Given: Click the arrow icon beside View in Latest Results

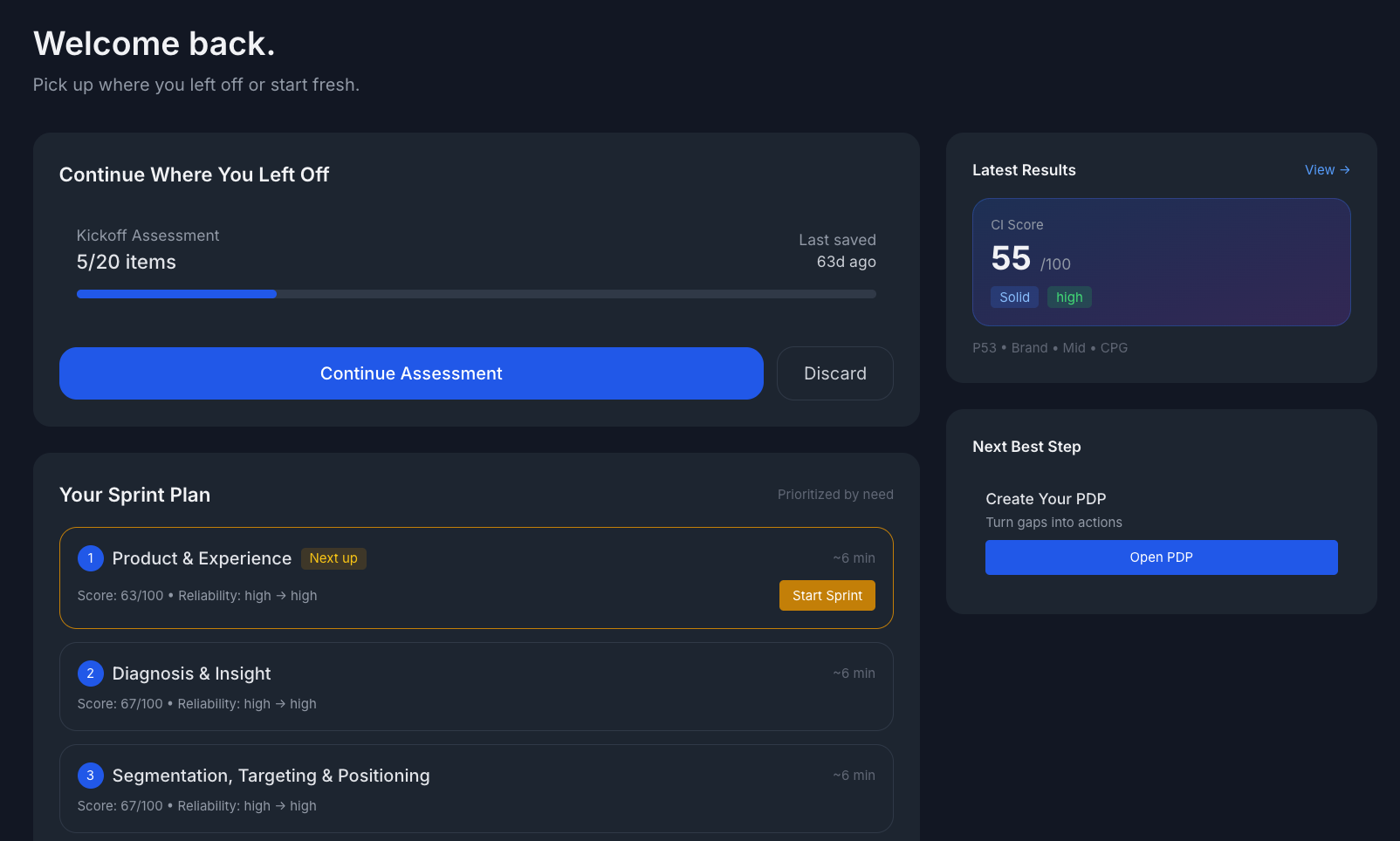Looking at the screenshot, I should (1346, 170).
